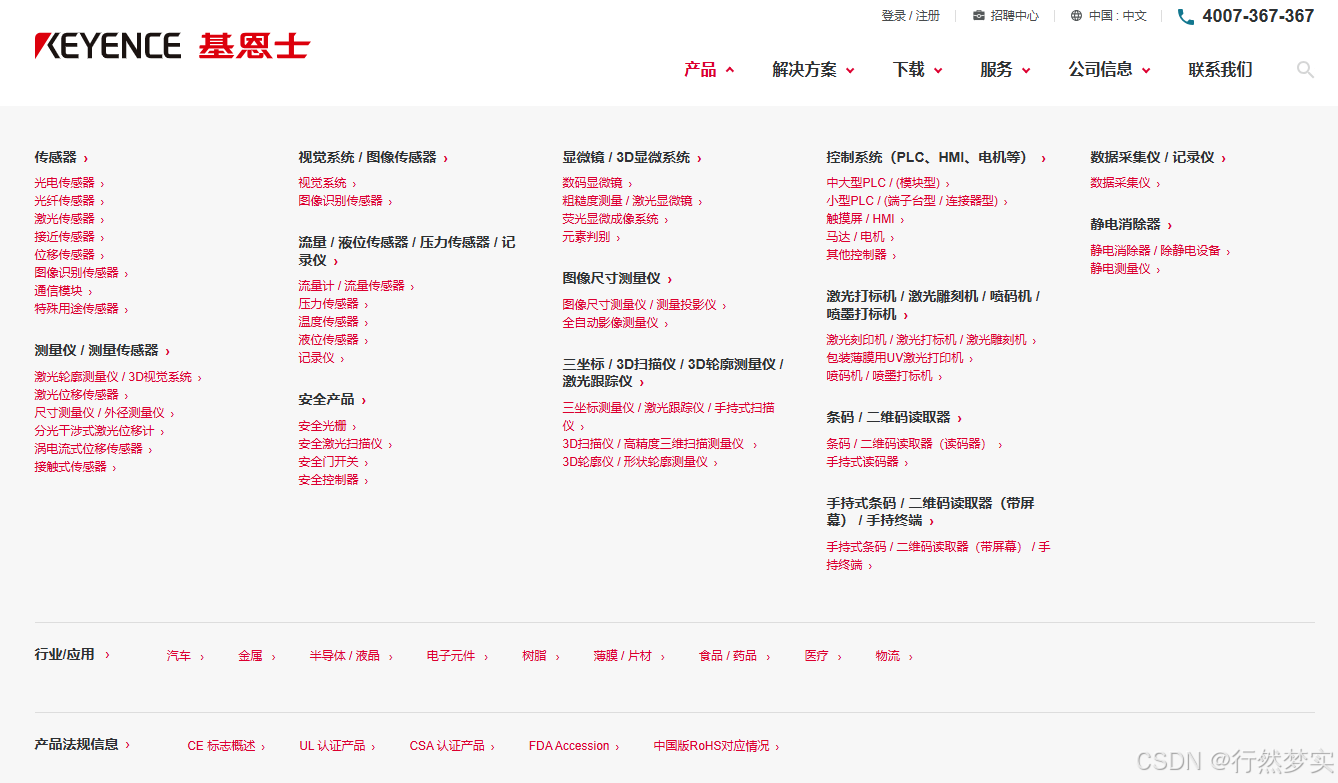
Task: Expand the 服务 menu
Action: coord(1005,69)
